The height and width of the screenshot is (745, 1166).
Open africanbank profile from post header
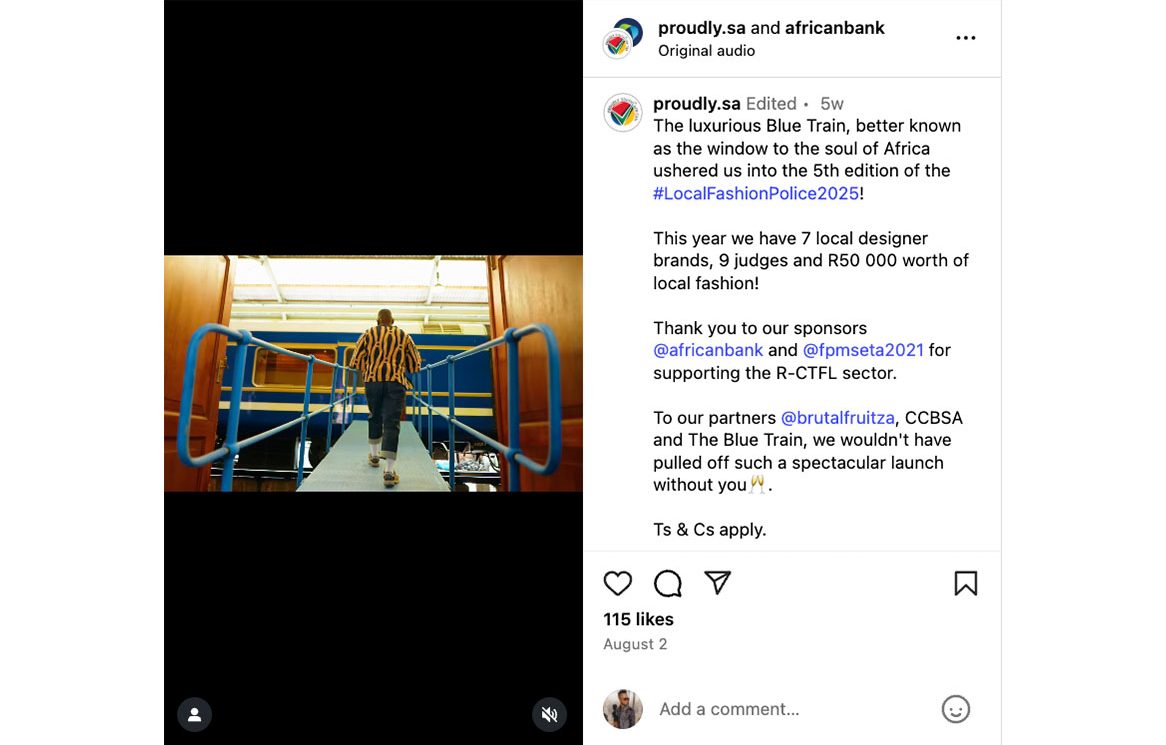click(834, 28)
